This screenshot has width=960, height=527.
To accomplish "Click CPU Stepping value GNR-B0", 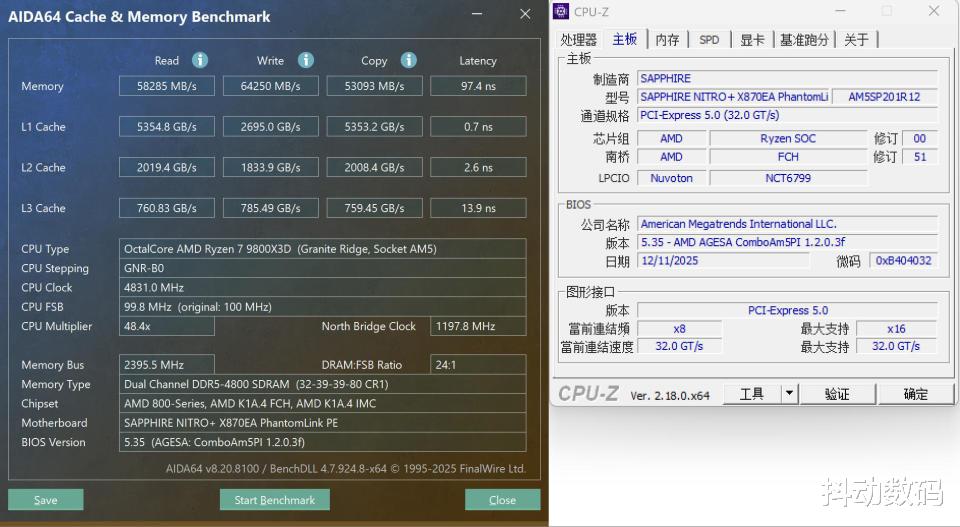I will coord(323,268).
